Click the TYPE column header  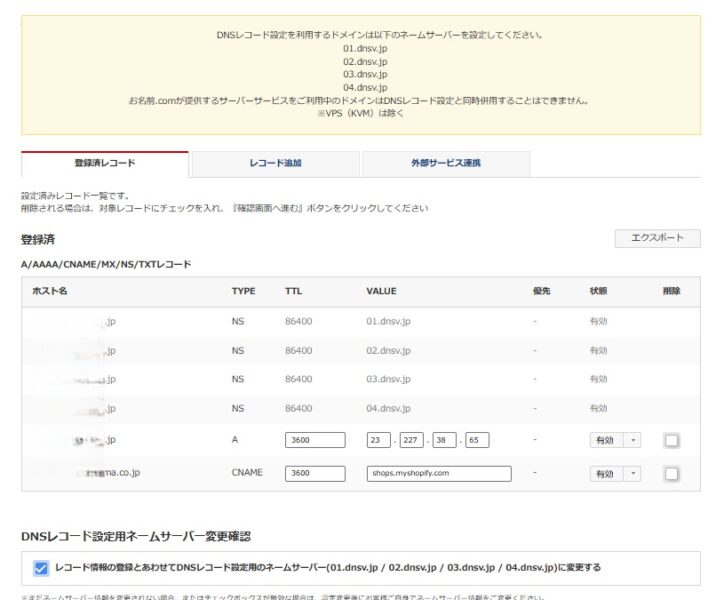click(243, 291)
